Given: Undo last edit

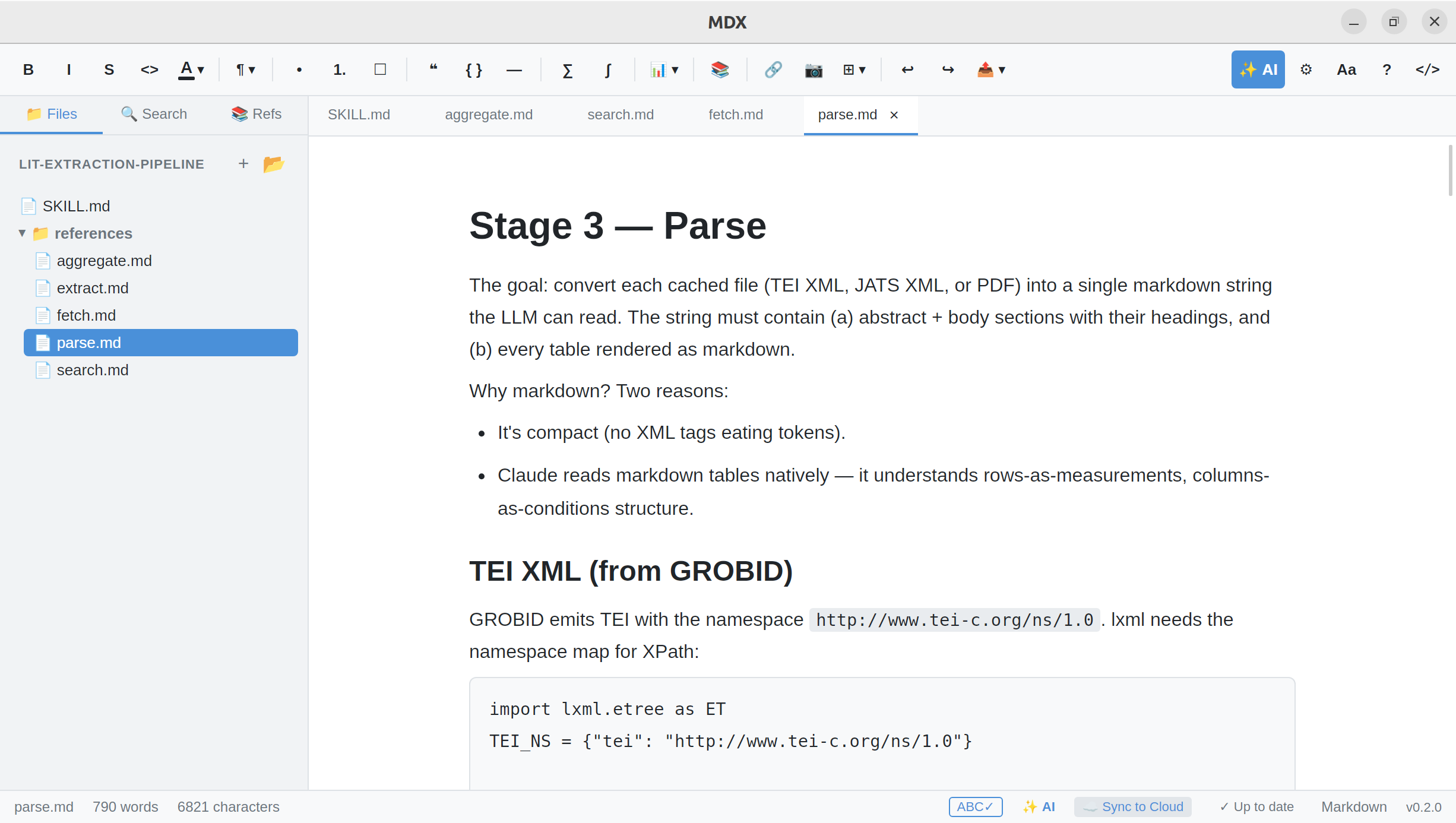Looking at the screenshot, I should tap(907, 69).
